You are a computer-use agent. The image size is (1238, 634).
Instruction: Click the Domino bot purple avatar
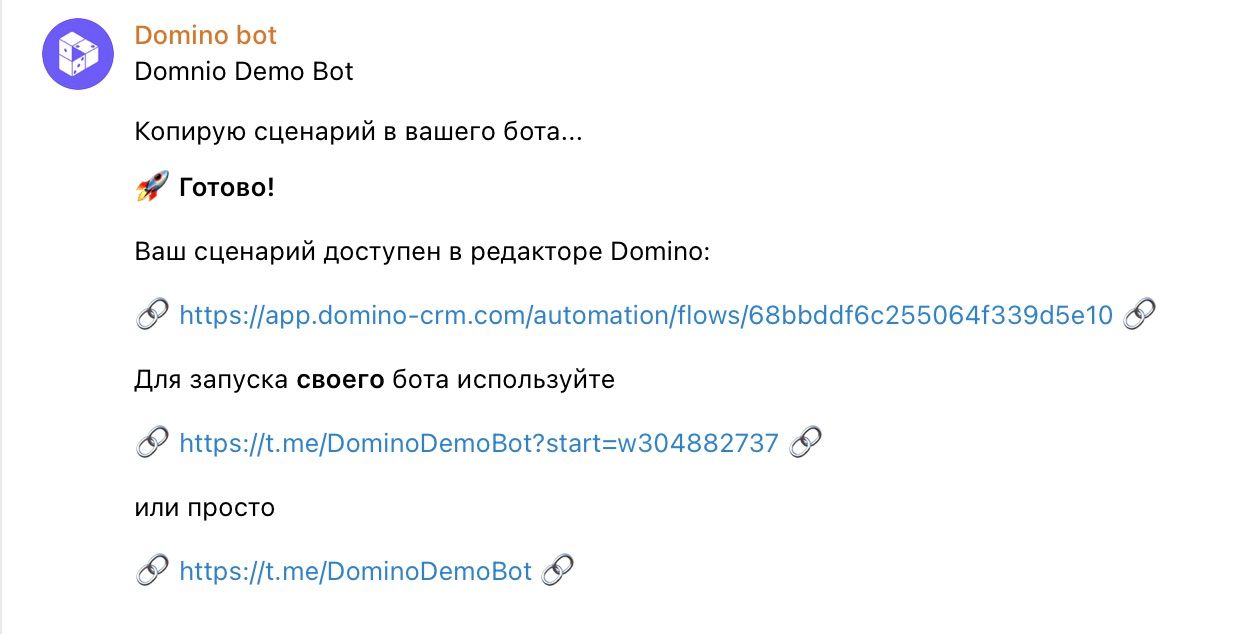point(77,53)
